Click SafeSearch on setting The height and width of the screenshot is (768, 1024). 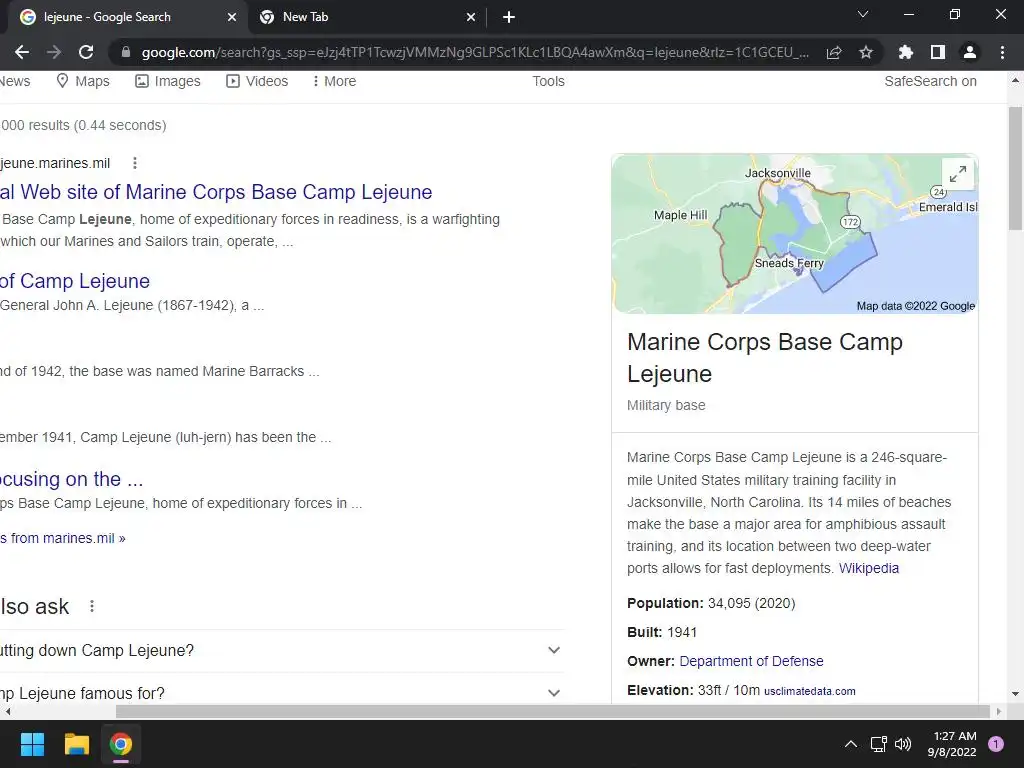931,81
